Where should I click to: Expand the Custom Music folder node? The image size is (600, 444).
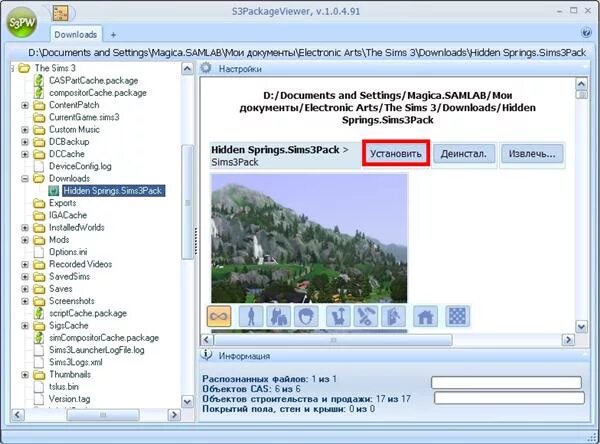pos(25,129)
